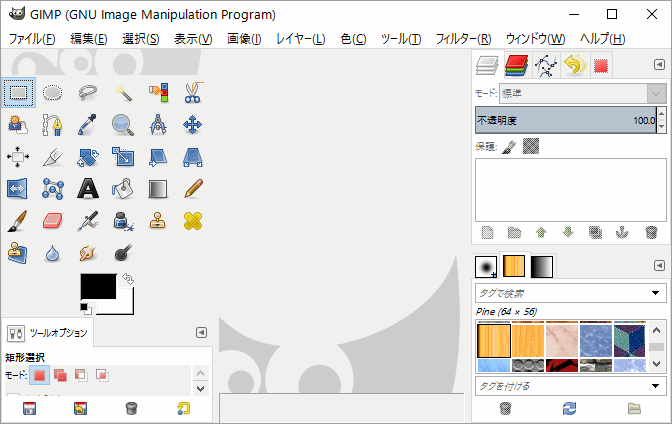Image resolution: width=672 pixels, height=424 pixels.
Task: Swap foreground and background colors
Action: [x=128, y=279]
